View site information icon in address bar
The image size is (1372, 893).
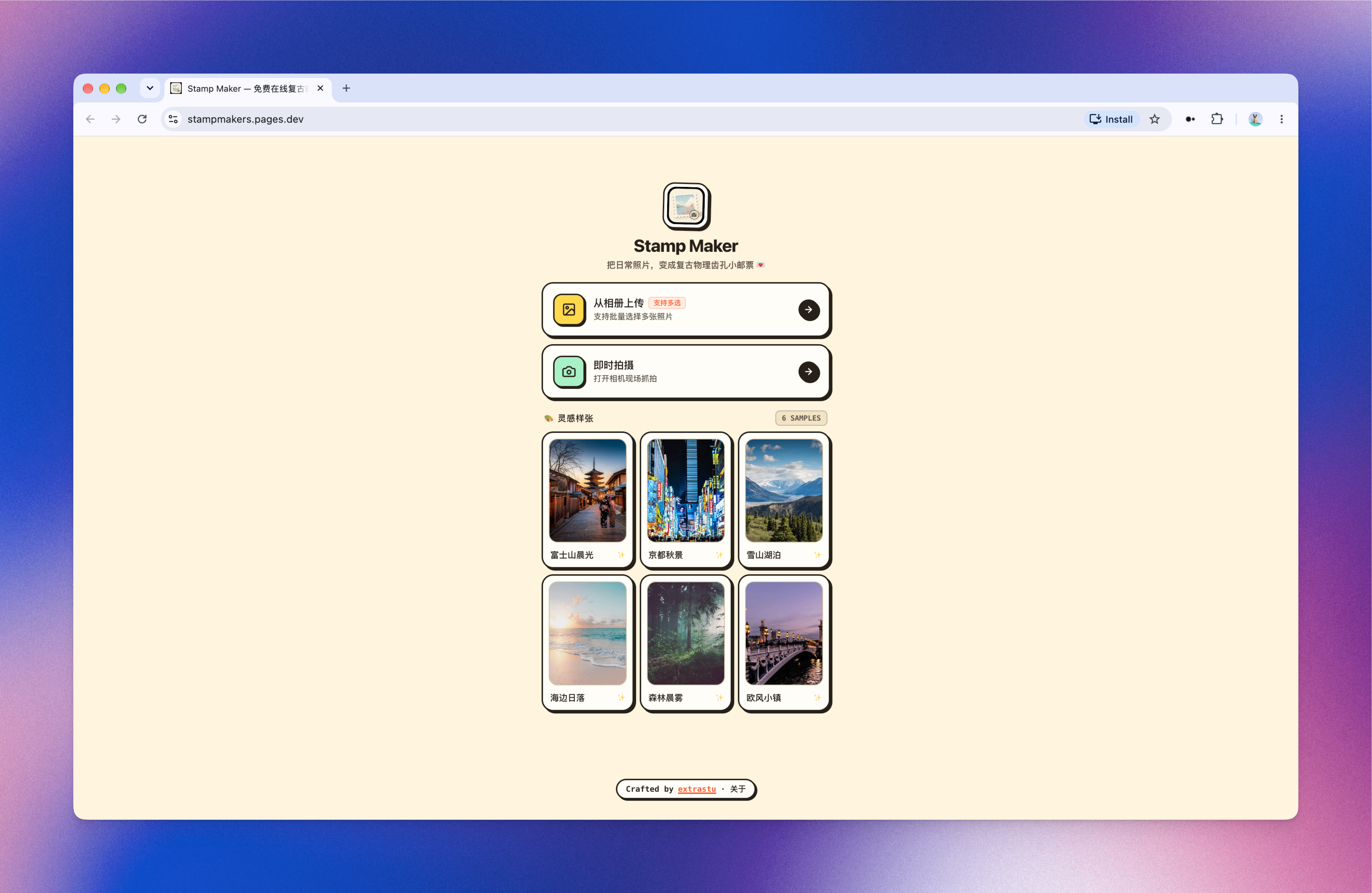(x=173, y=119)
